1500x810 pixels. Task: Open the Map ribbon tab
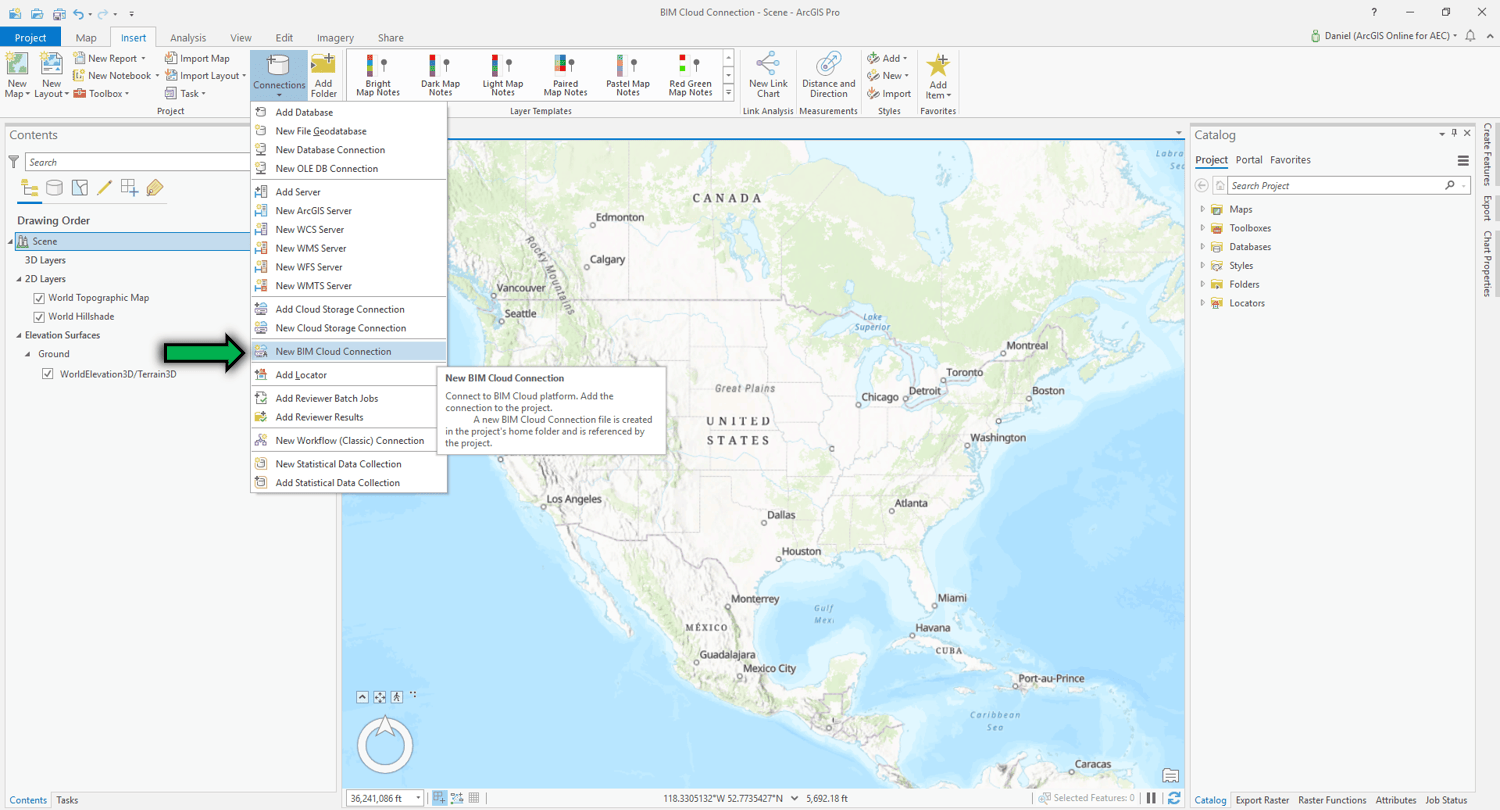[86, 38]
